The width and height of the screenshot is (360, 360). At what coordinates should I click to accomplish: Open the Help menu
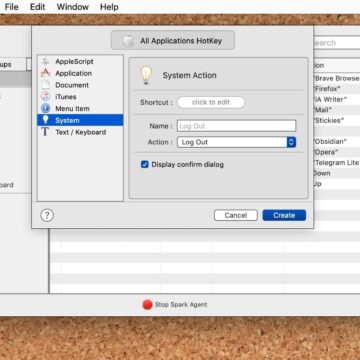click(x=109, y=7)
